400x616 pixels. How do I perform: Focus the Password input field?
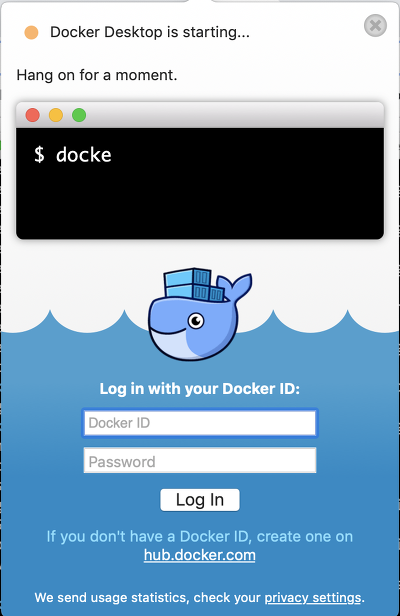pos(200,460)
